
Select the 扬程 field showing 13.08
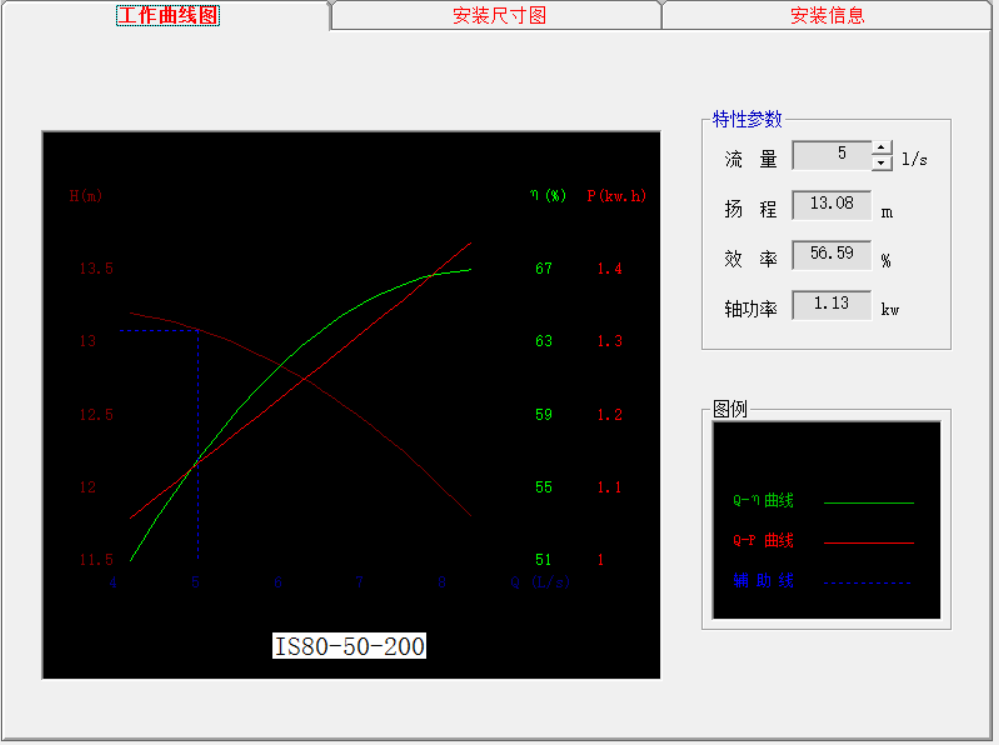(831, 205)
